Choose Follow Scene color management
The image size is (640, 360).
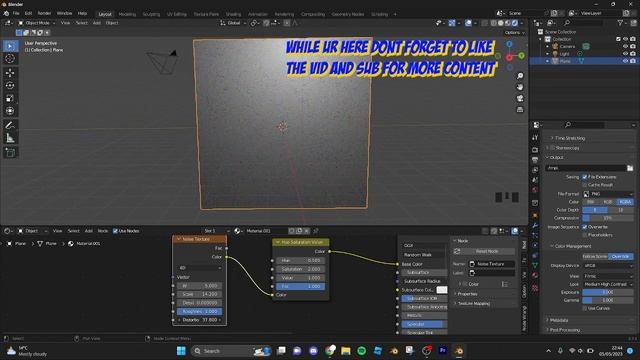tap(595, 257)
